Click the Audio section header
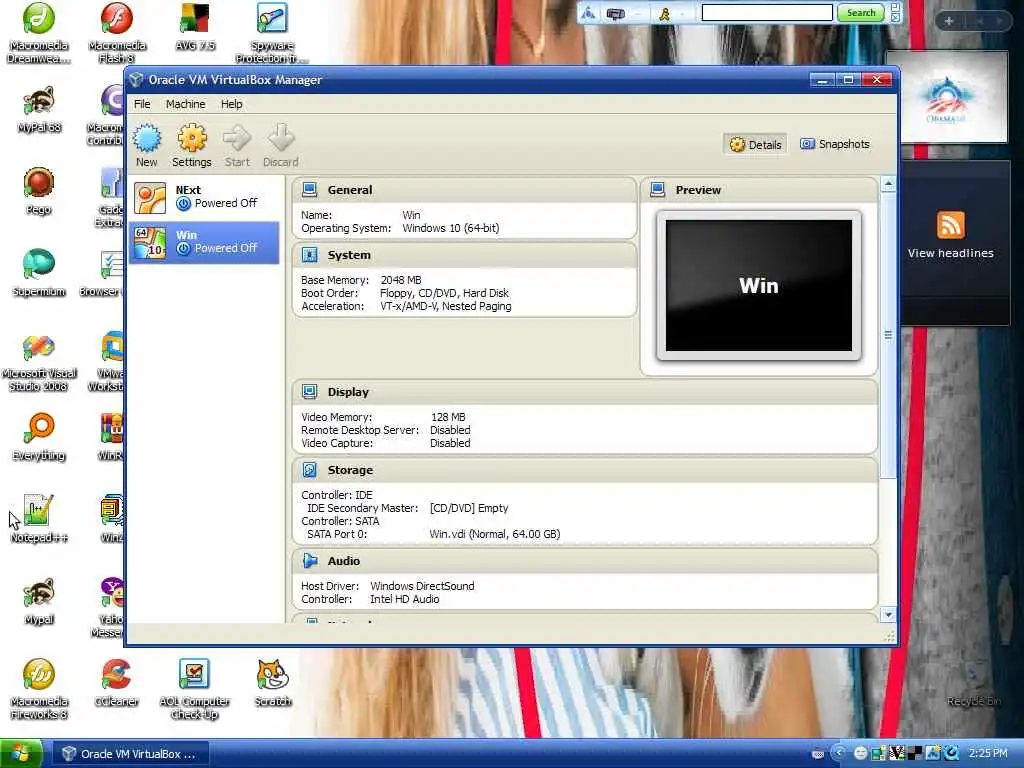The width and height of the screenshot is (1024, 768). 584,560
